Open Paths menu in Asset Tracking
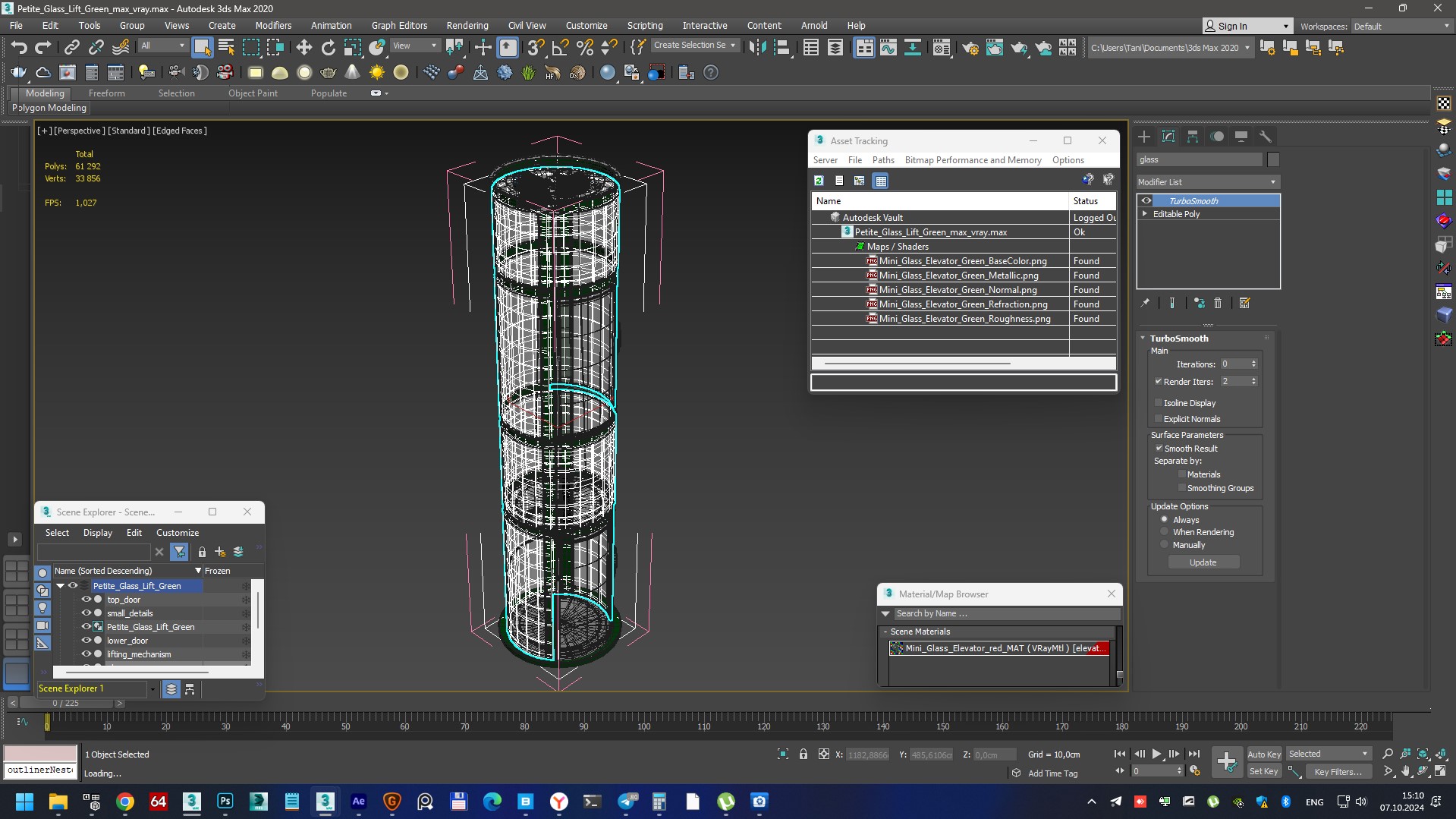1456x819 pixels. (883, 160)
